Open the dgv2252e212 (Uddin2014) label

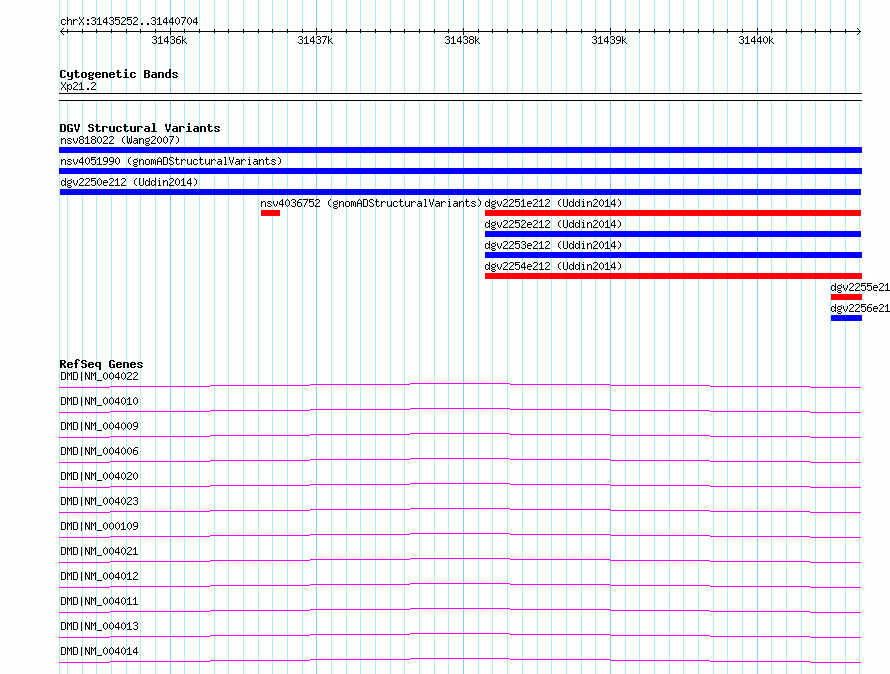[553, 224]
